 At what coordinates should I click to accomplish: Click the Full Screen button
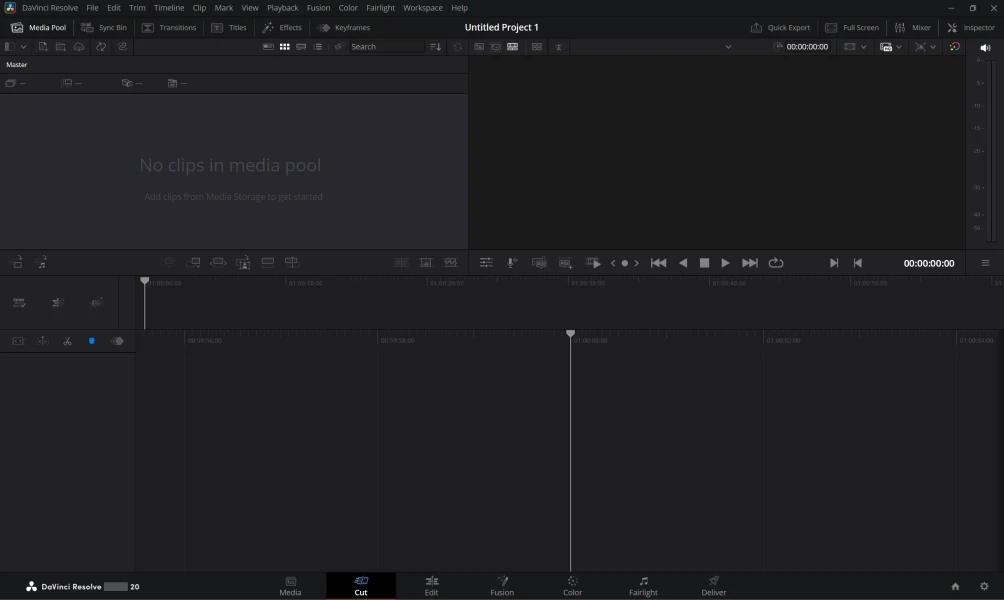[852, 28]
